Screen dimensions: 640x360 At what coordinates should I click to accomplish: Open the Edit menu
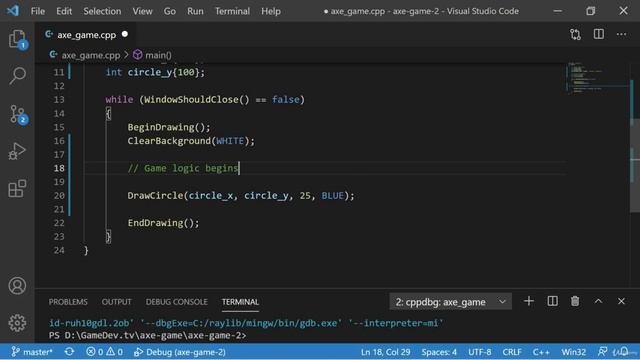coord(64,11)
